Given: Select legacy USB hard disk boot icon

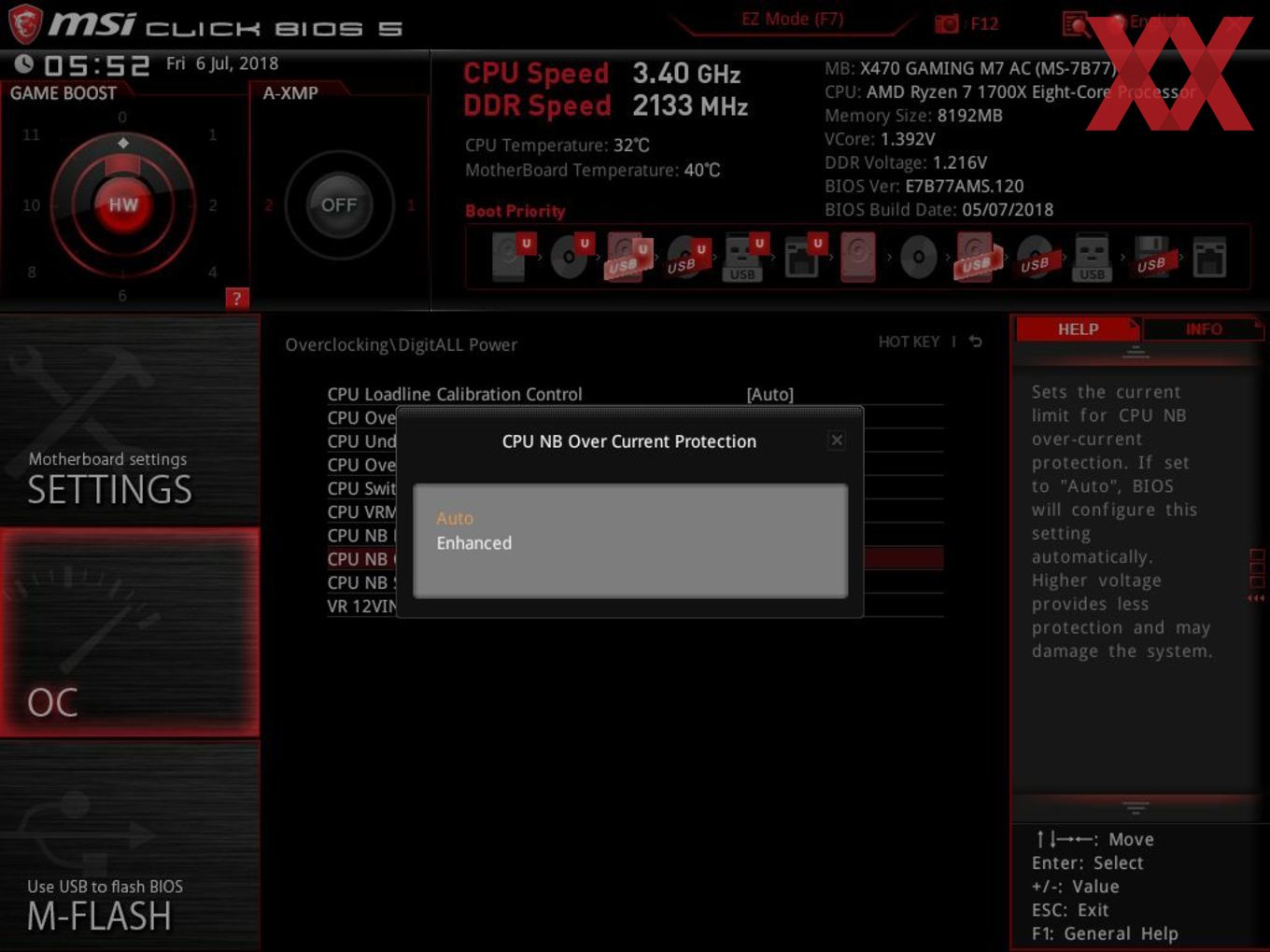Looking at the screenshot, I should click(977, 257).
